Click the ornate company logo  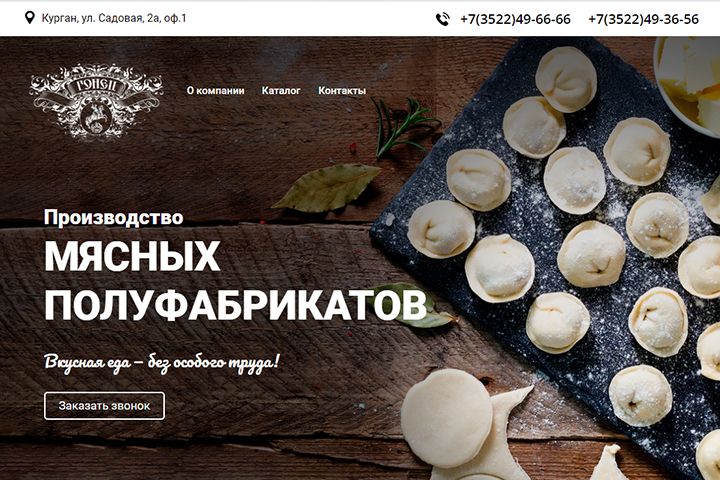coord(96,102)
